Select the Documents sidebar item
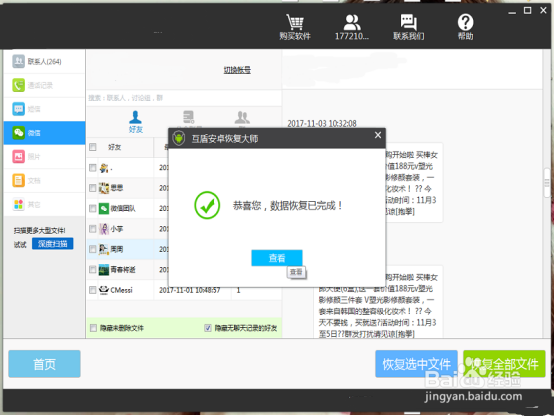Image resolution: width=554 pixels, height=416 pixels. point(45,180)
